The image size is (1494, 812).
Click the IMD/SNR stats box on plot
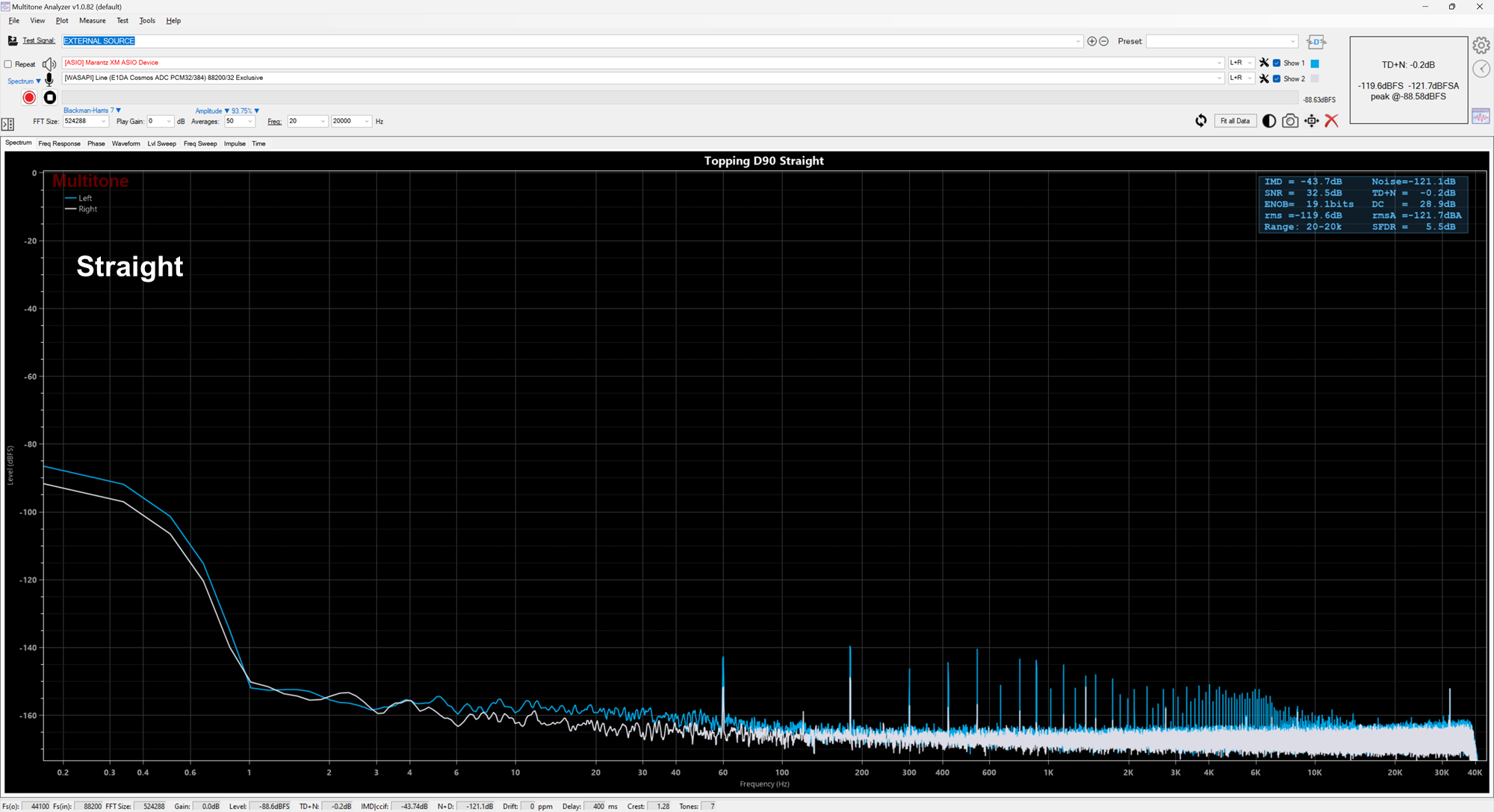[x=1363, y=204]
